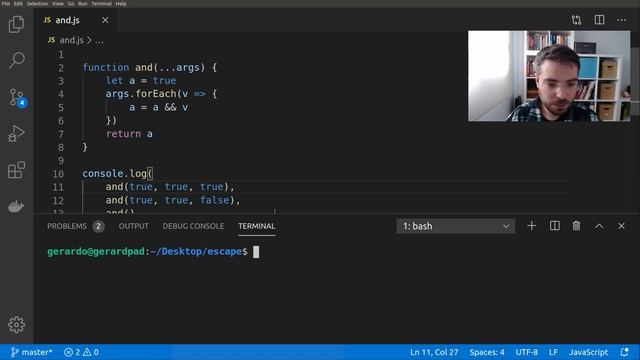
Task: Click the master* branch status item
Action: tap(31, 352)
